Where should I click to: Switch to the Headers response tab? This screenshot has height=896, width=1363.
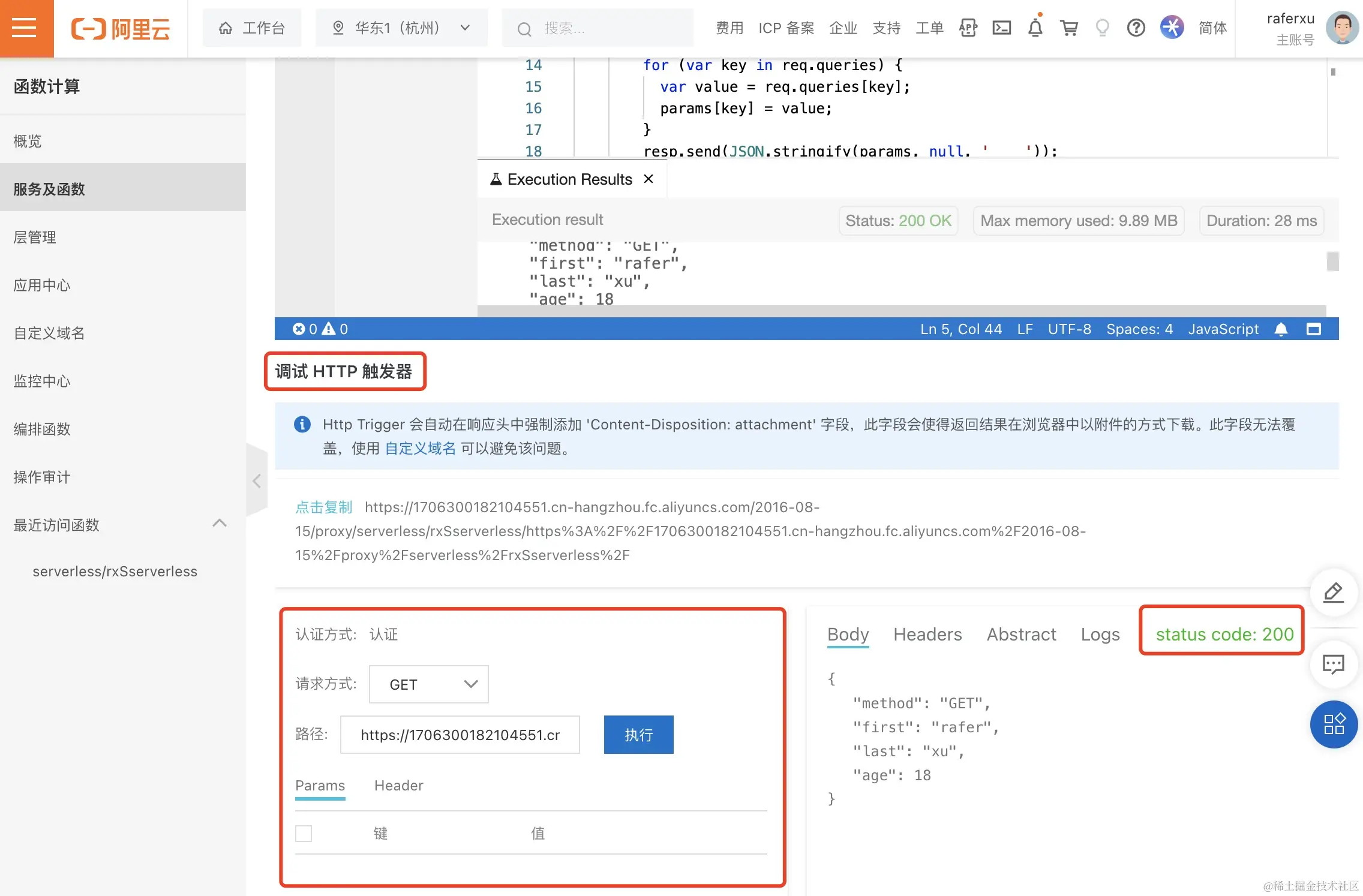pos(927,635)
